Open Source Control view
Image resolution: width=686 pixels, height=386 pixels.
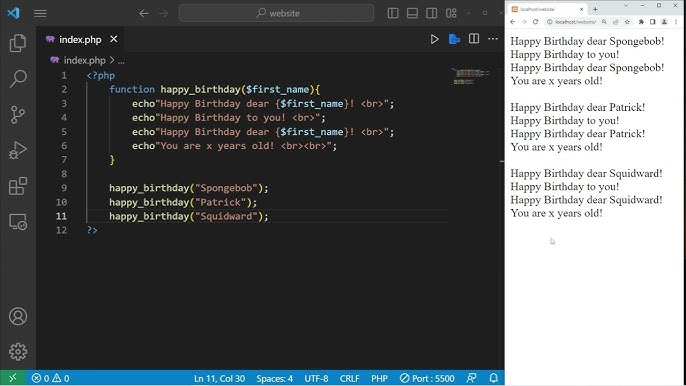[x=18, y=115]
